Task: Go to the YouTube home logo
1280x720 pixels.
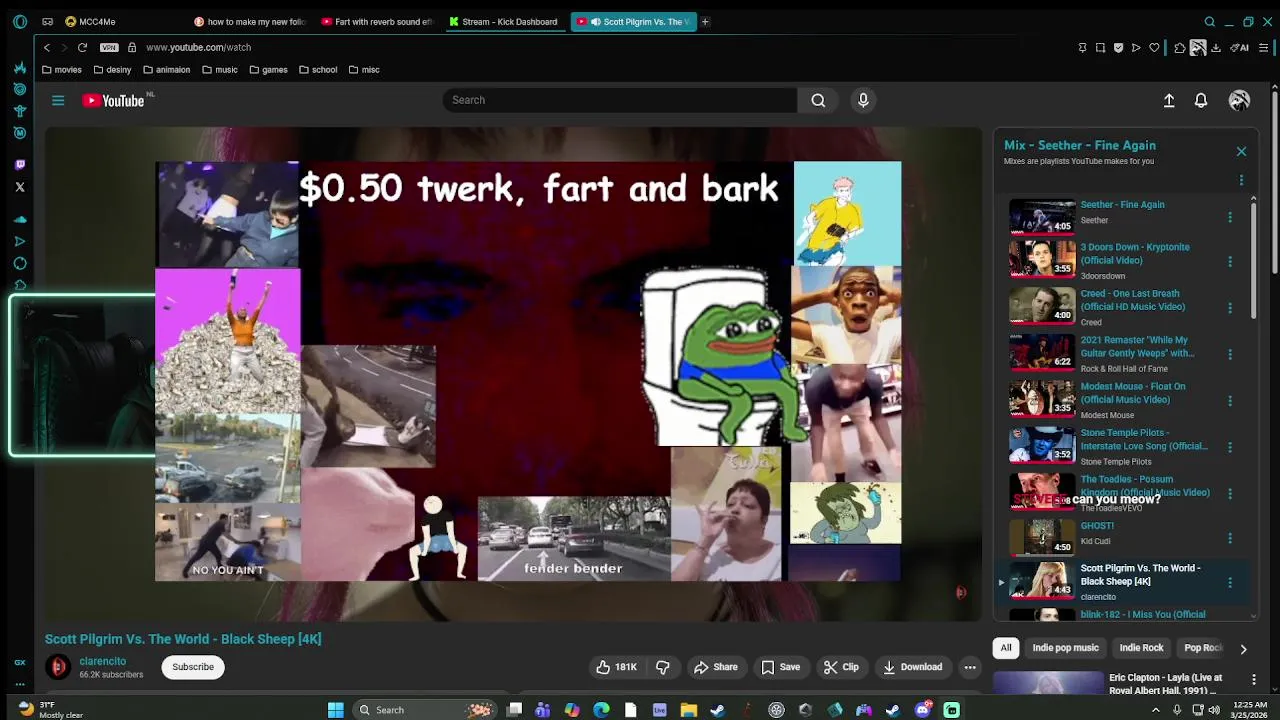Action: [113, 100]
